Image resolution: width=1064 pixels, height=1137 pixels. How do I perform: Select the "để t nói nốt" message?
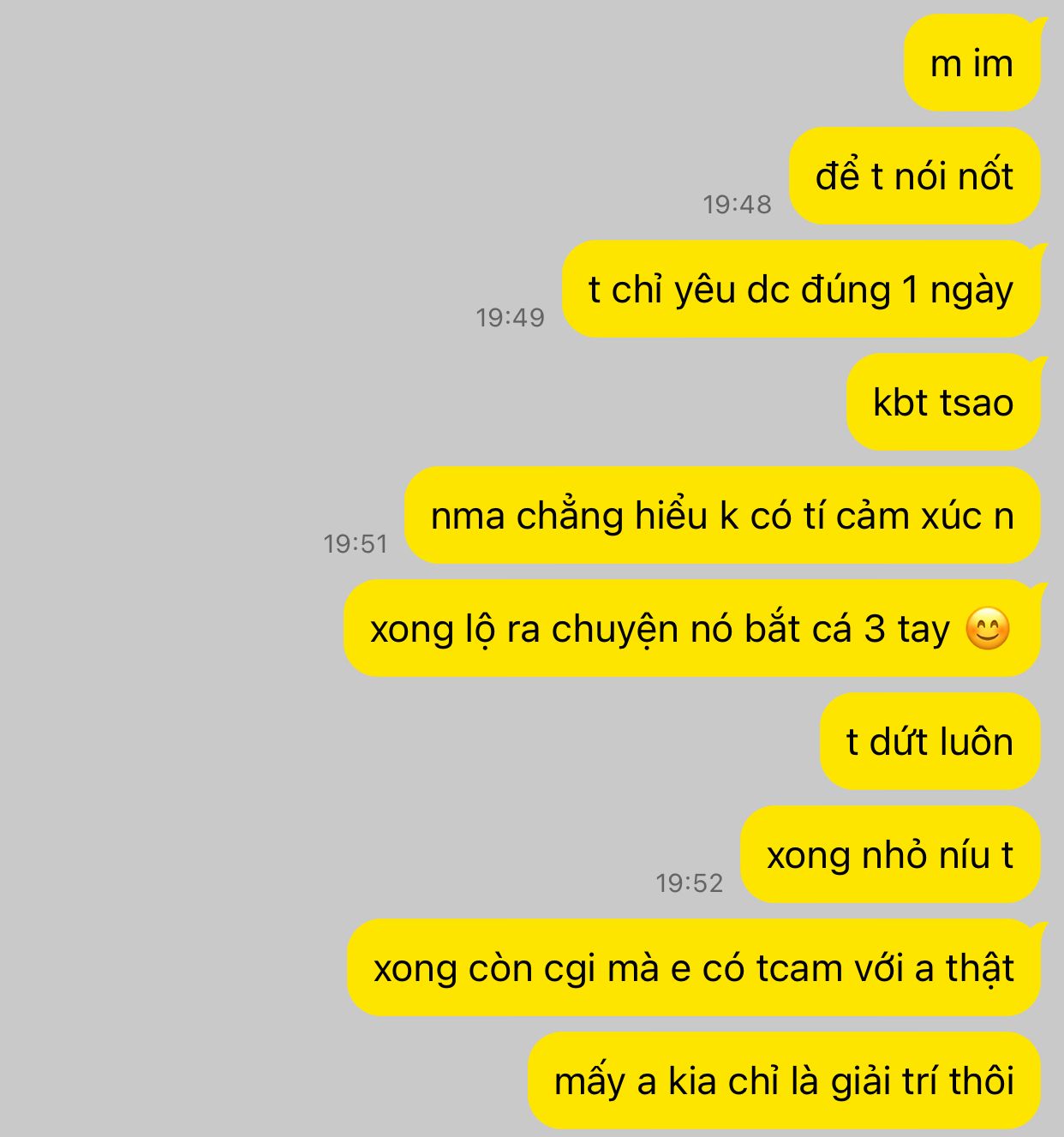(915, 176)
